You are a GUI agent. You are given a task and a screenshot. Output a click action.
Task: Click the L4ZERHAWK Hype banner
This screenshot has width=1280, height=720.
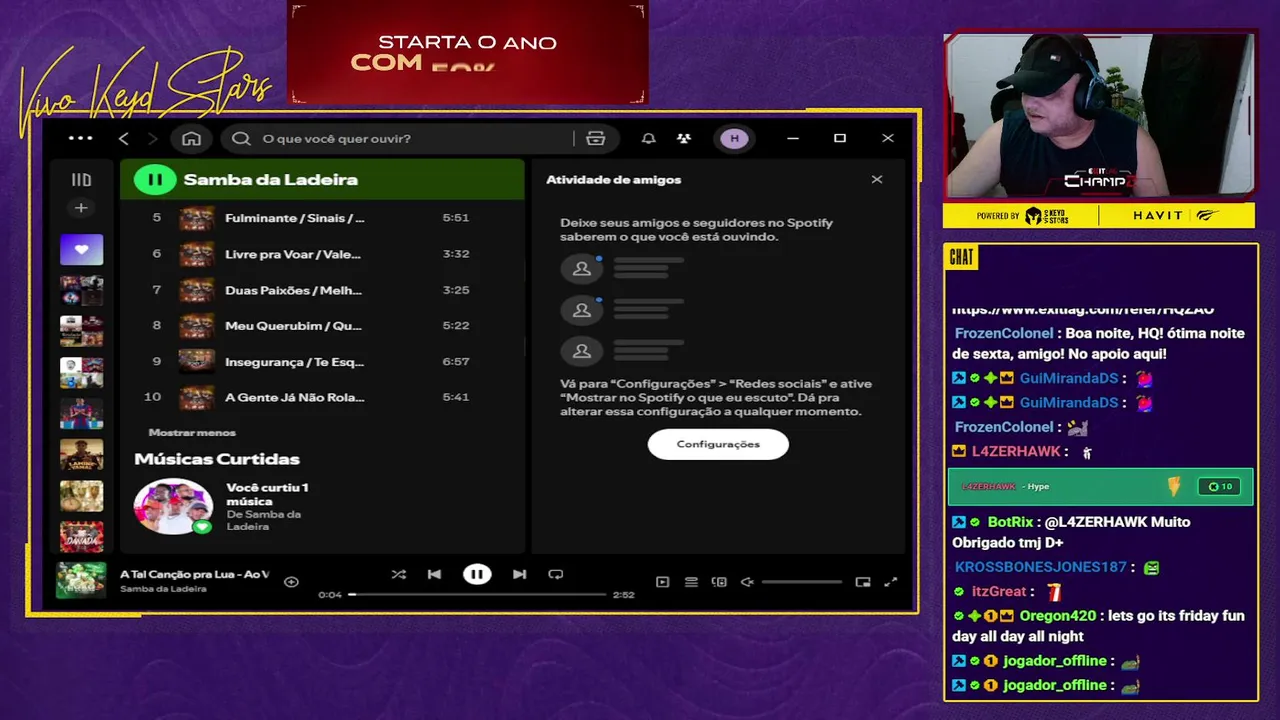[1100, 487]
